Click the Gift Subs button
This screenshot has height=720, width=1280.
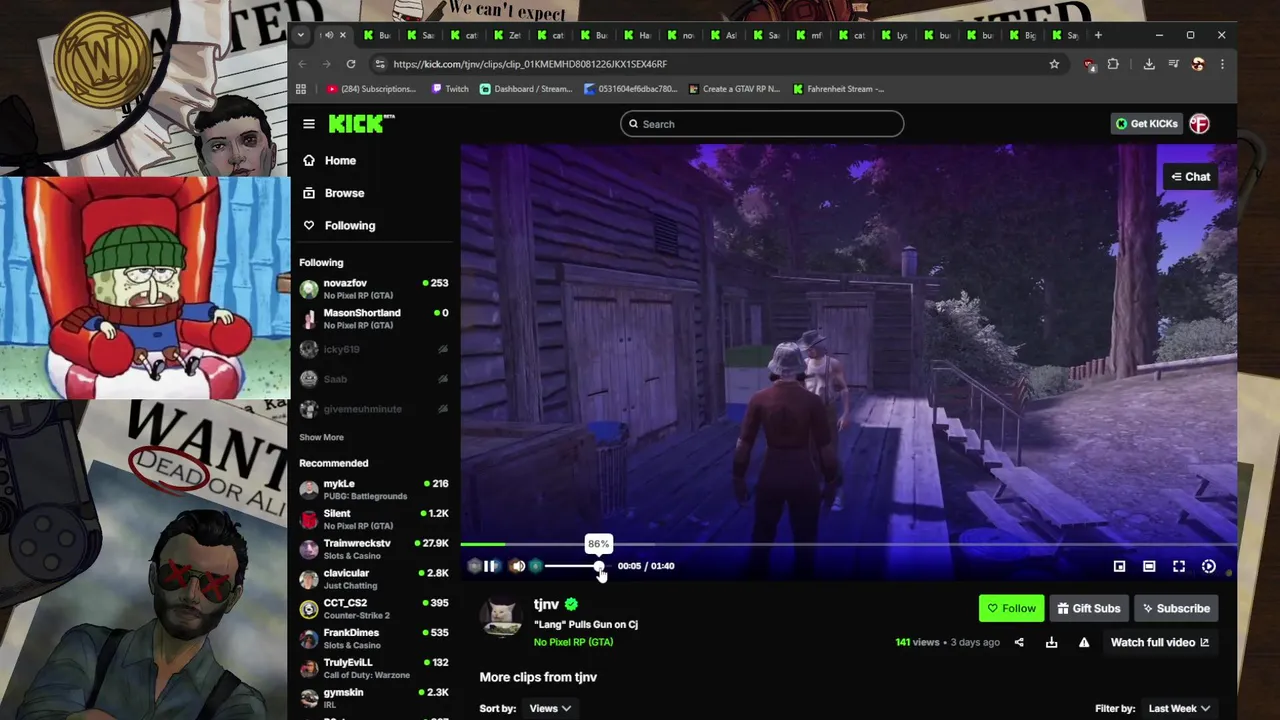tap(1088, 608)
